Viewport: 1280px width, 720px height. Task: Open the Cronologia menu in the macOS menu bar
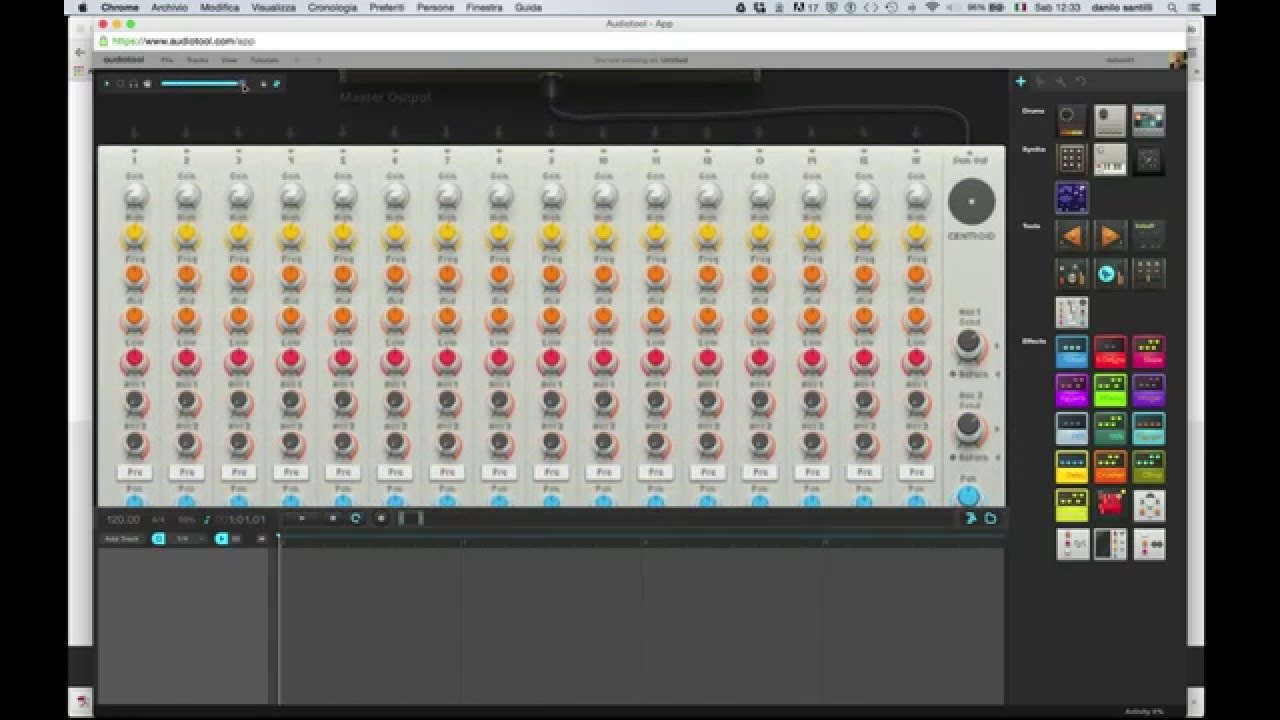point(332,7)
